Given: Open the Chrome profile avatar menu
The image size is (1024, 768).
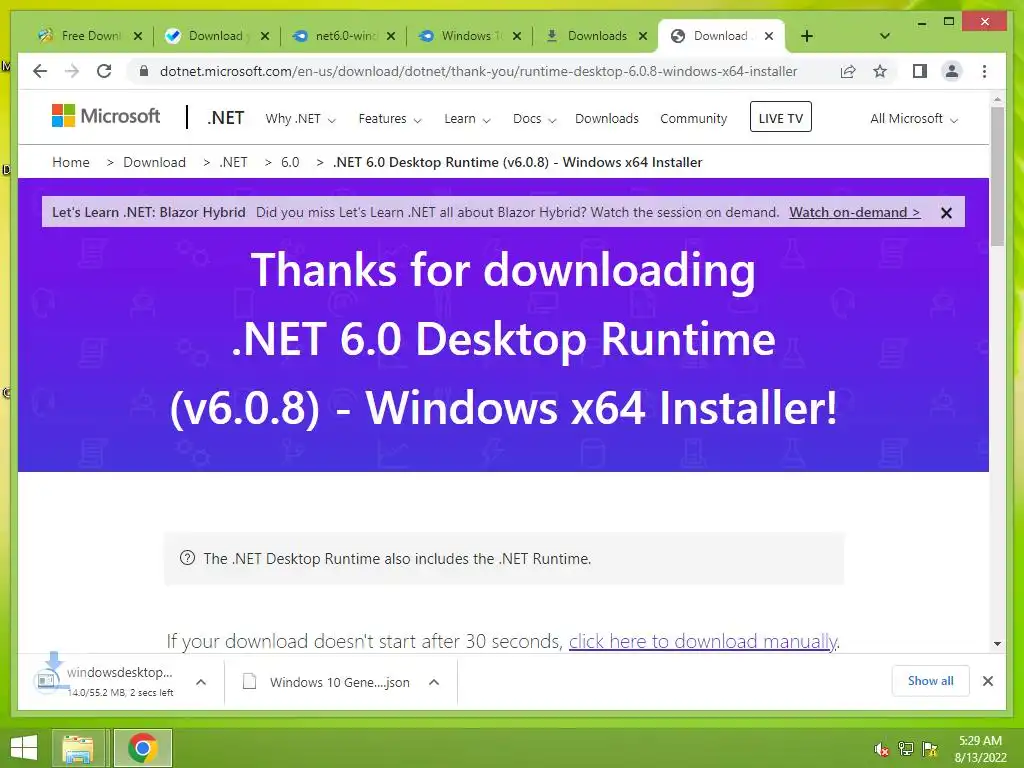Looking at the screenshot, I should pyautogui.click(x=952, y=71).
